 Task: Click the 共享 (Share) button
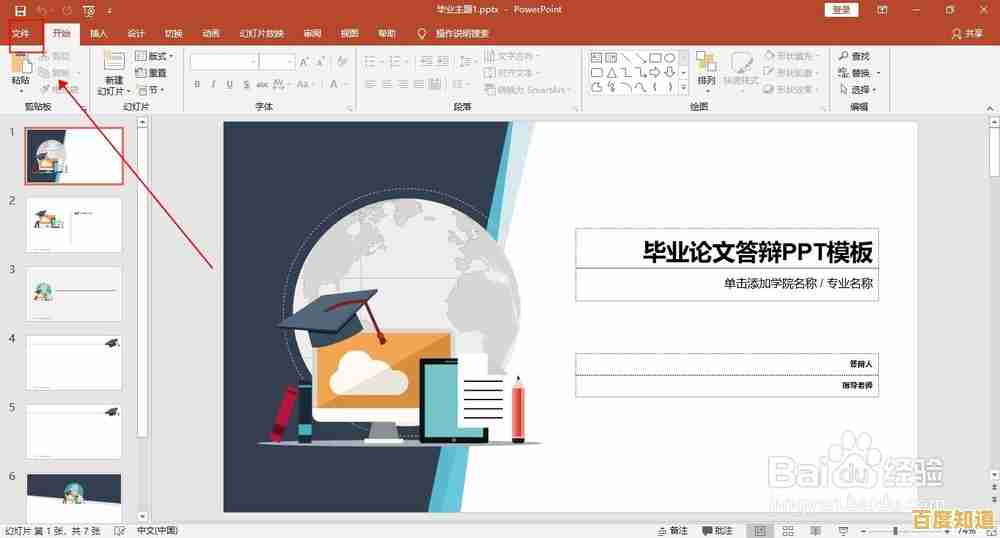[967, 34]
